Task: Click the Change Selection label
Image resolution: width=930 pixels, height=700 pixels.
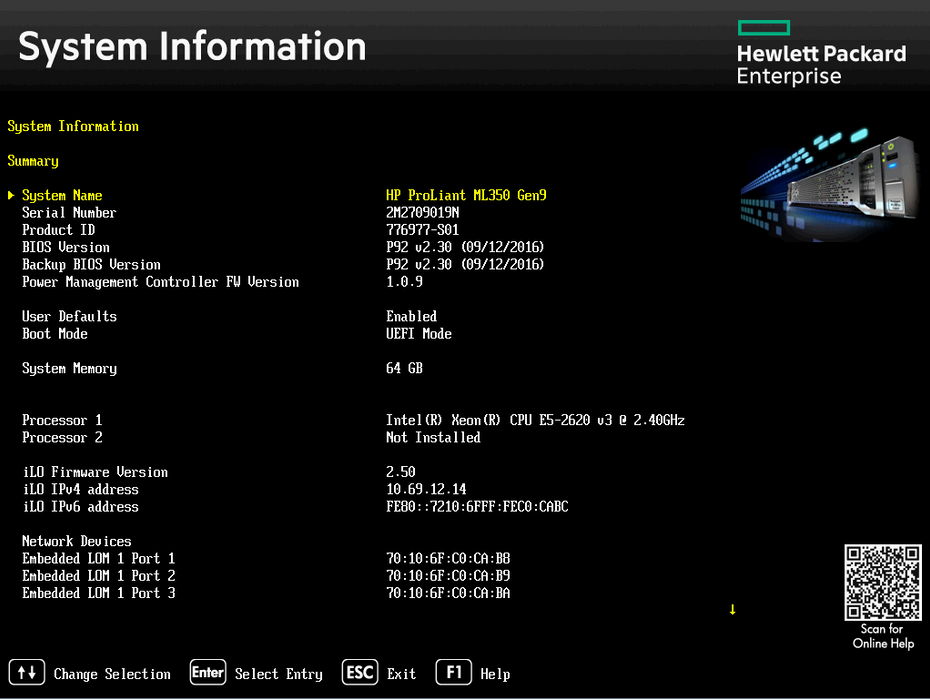Action: click(112, 674)
